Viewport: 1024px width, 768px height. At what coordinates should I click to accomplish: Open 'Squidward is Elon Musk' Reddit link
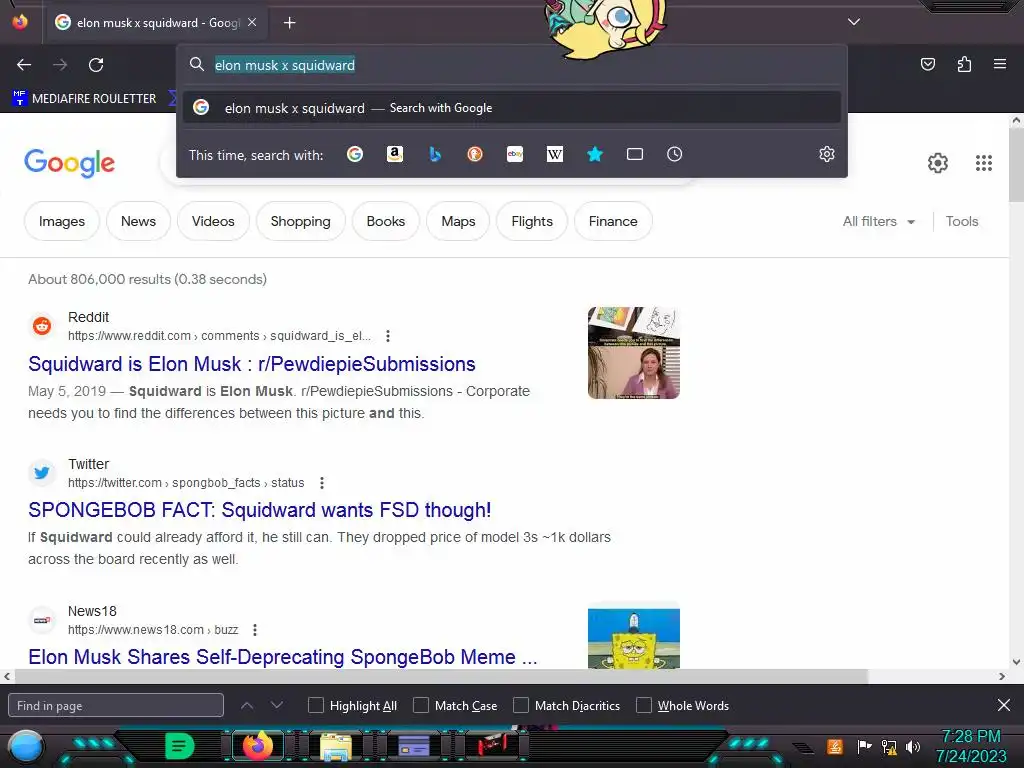tap(251, 364)
